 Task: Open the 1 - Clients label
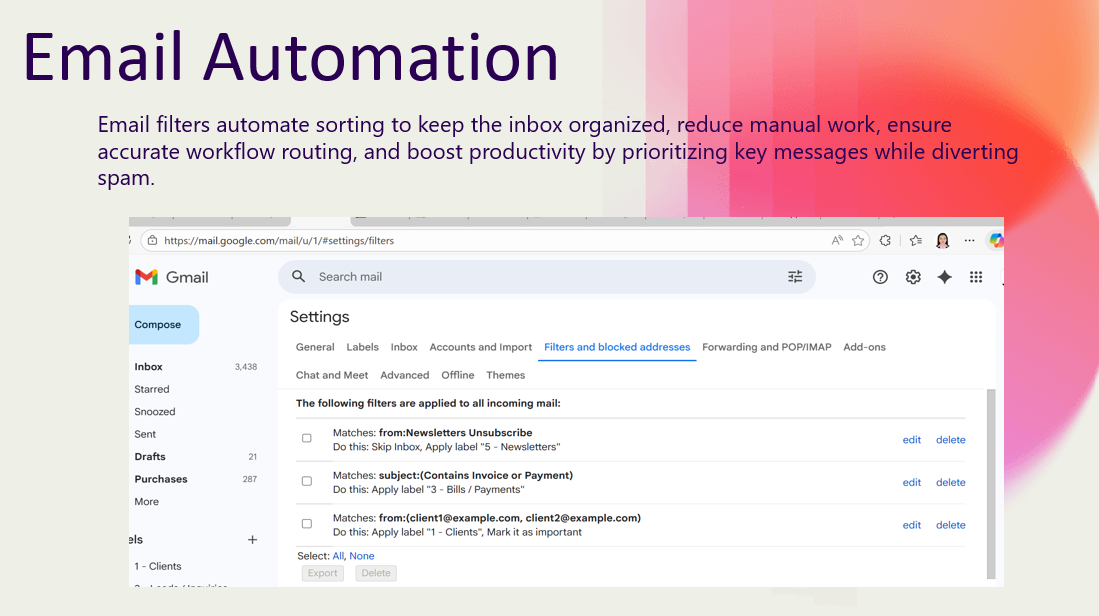coord(158,566)
